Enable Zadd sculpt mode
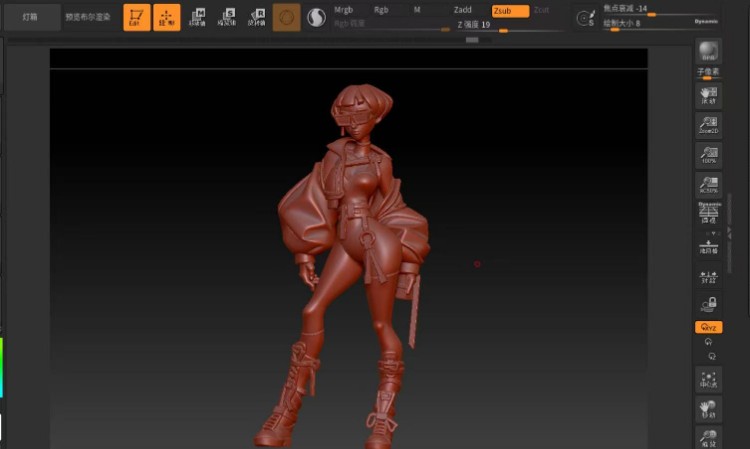Screen dimensions: 750x449 click(x=463, y=9)
